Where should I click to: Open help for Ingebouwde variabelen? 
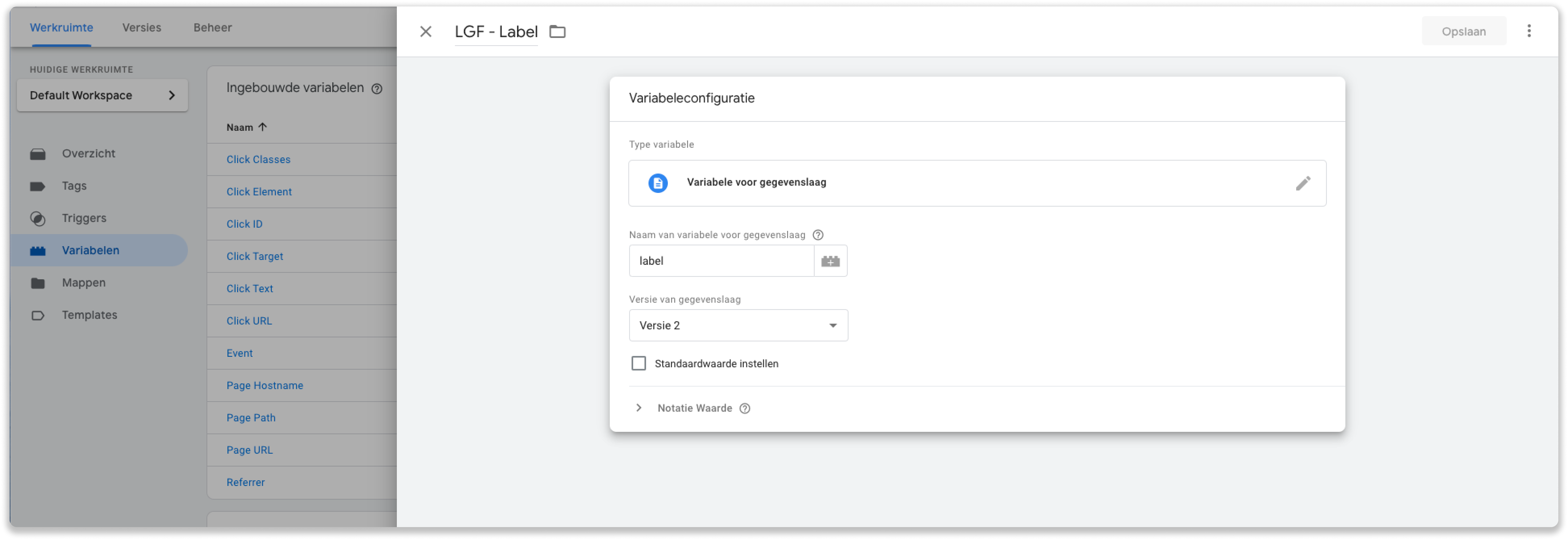tap(377, 89)
